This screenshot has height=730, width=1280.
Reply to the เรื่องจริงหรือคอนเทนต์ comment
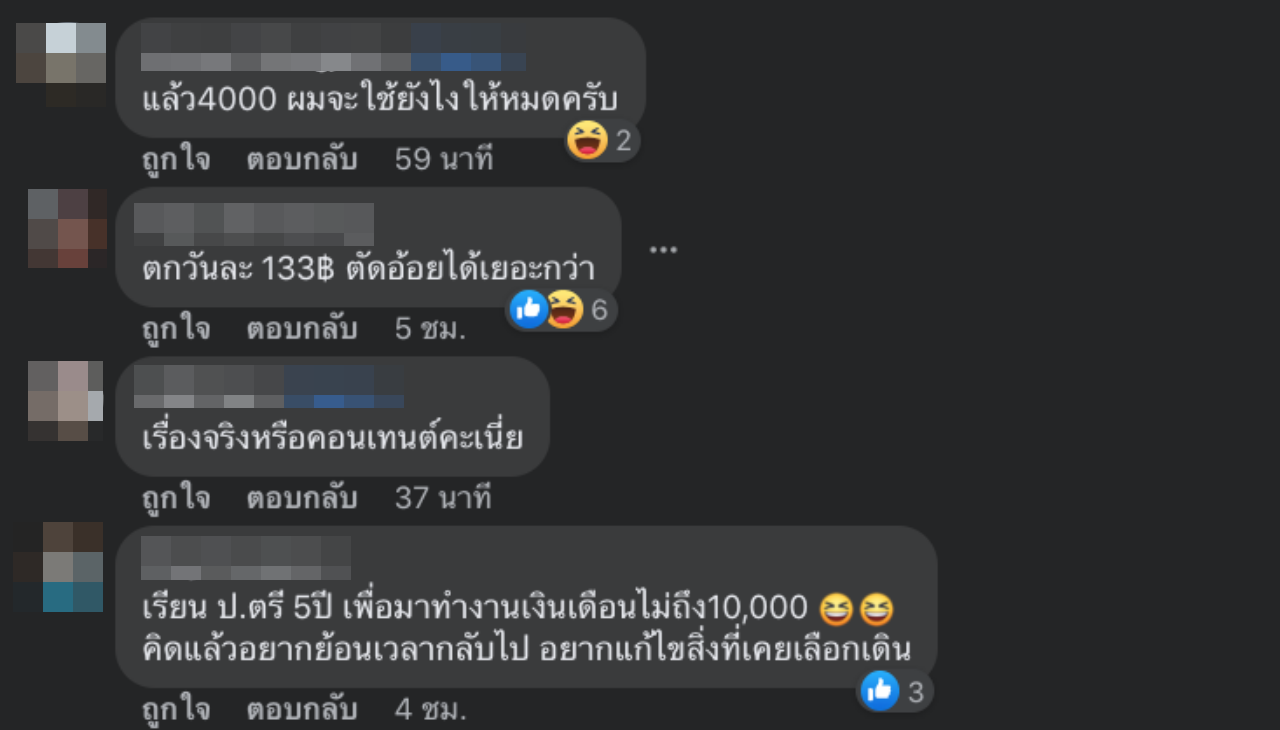[x=302, y=497]
